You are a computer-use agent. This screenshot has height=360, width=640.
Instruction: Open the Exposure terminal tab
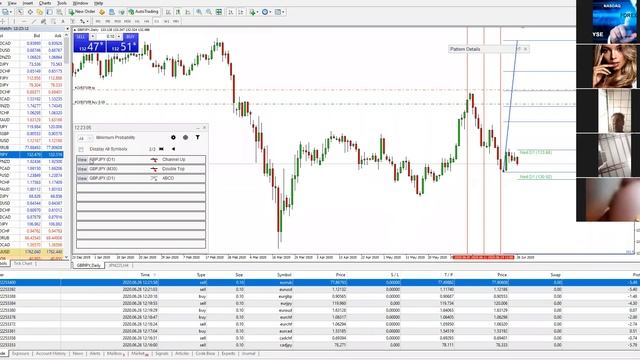point(20,353)
